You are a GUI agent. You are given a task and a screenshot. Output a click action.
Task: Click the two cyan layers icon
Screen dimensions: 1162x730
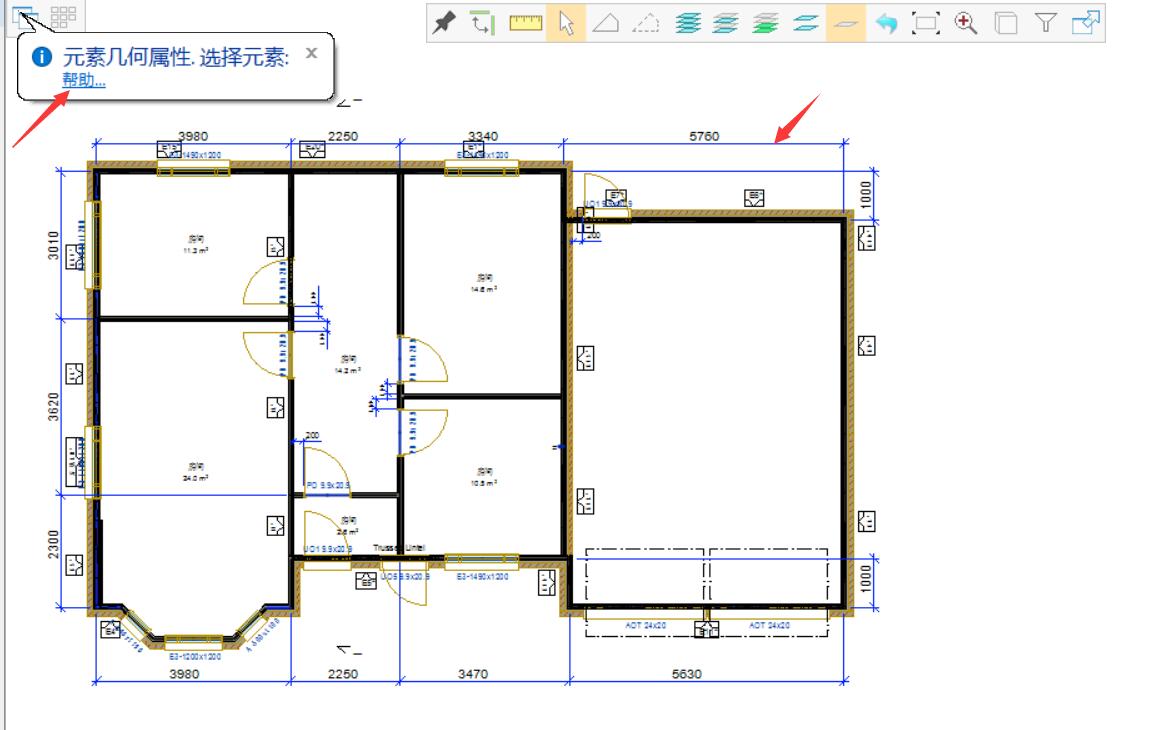pyautogui.click(x=806, y=23)
